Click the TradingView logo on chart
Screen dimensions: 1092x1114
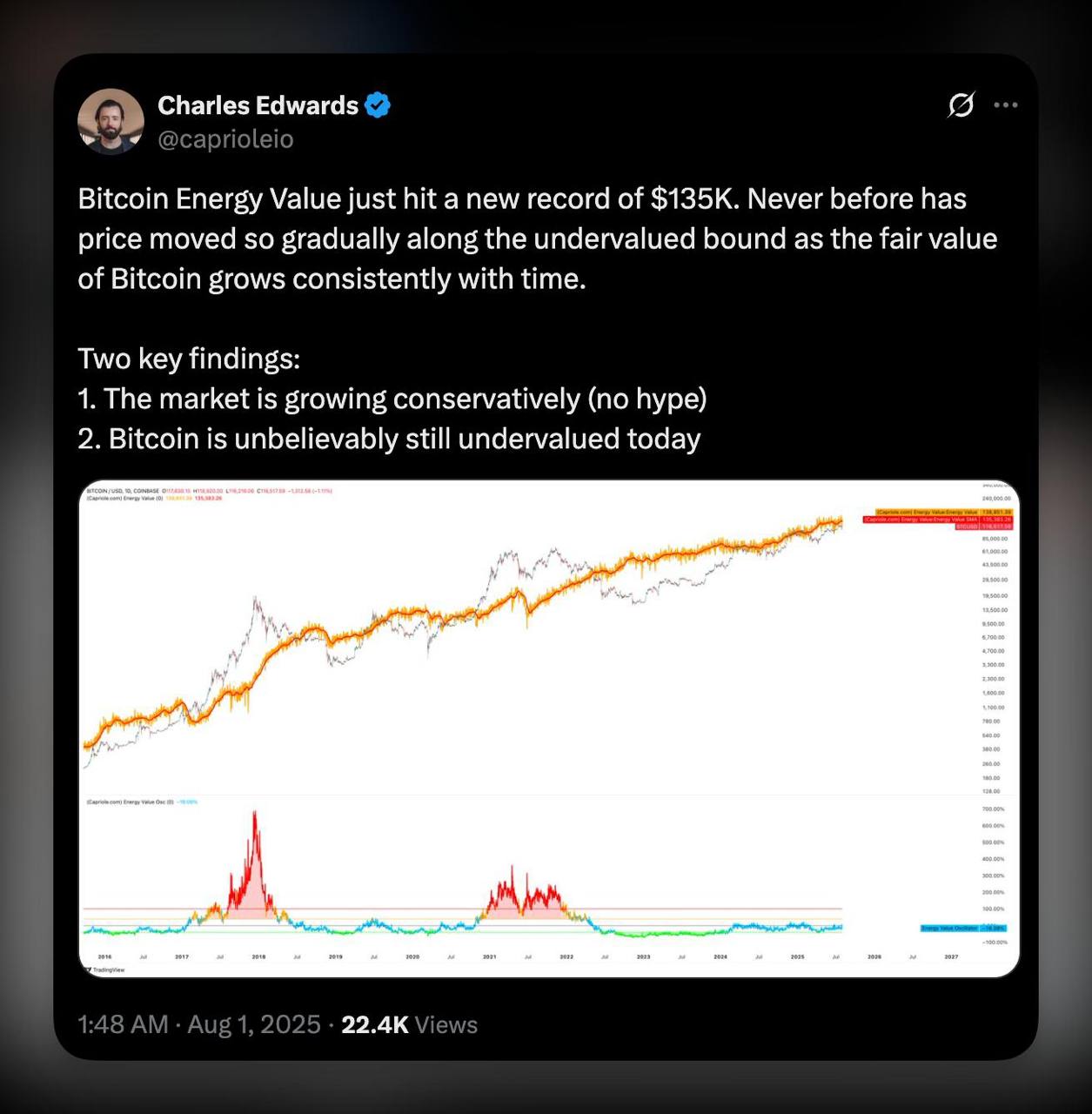click(x=105, y=969)
